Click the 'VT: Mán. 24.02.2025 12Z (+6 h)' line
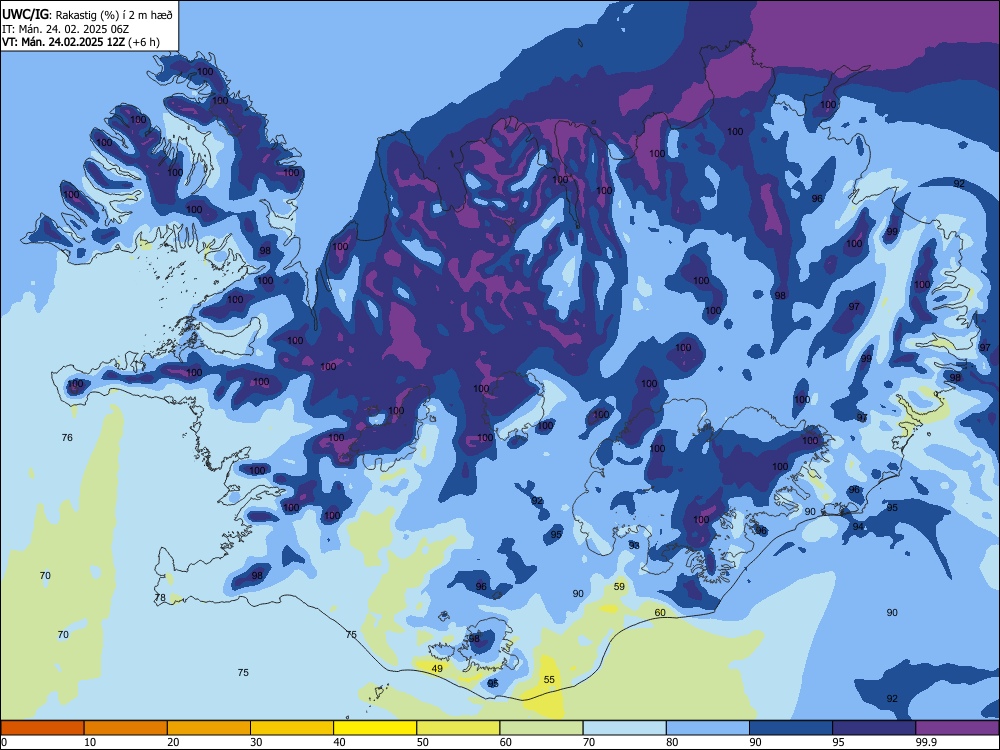1000x750 pixels. (x=80, y=42)
